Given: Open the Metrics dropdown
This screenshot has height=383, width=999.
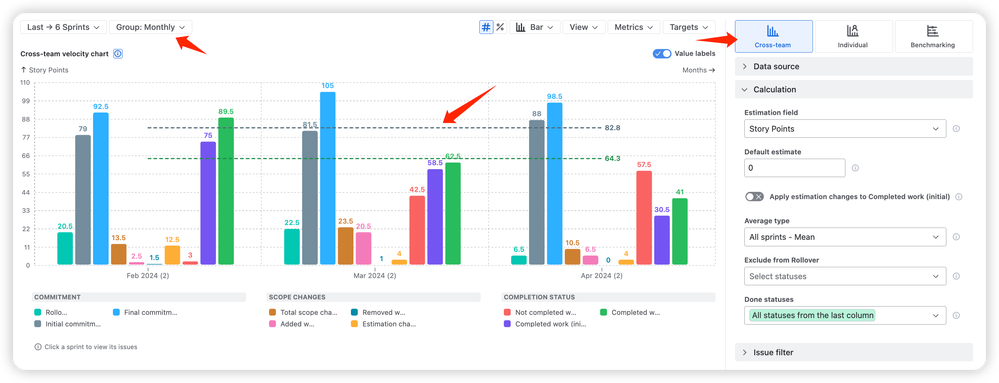Looking at the screenshot, I should coord(633,27).
